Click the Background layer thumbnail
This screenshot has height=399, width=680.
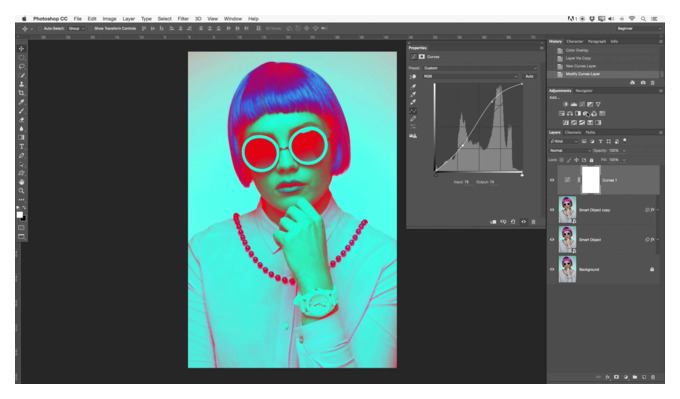point(567,269)
